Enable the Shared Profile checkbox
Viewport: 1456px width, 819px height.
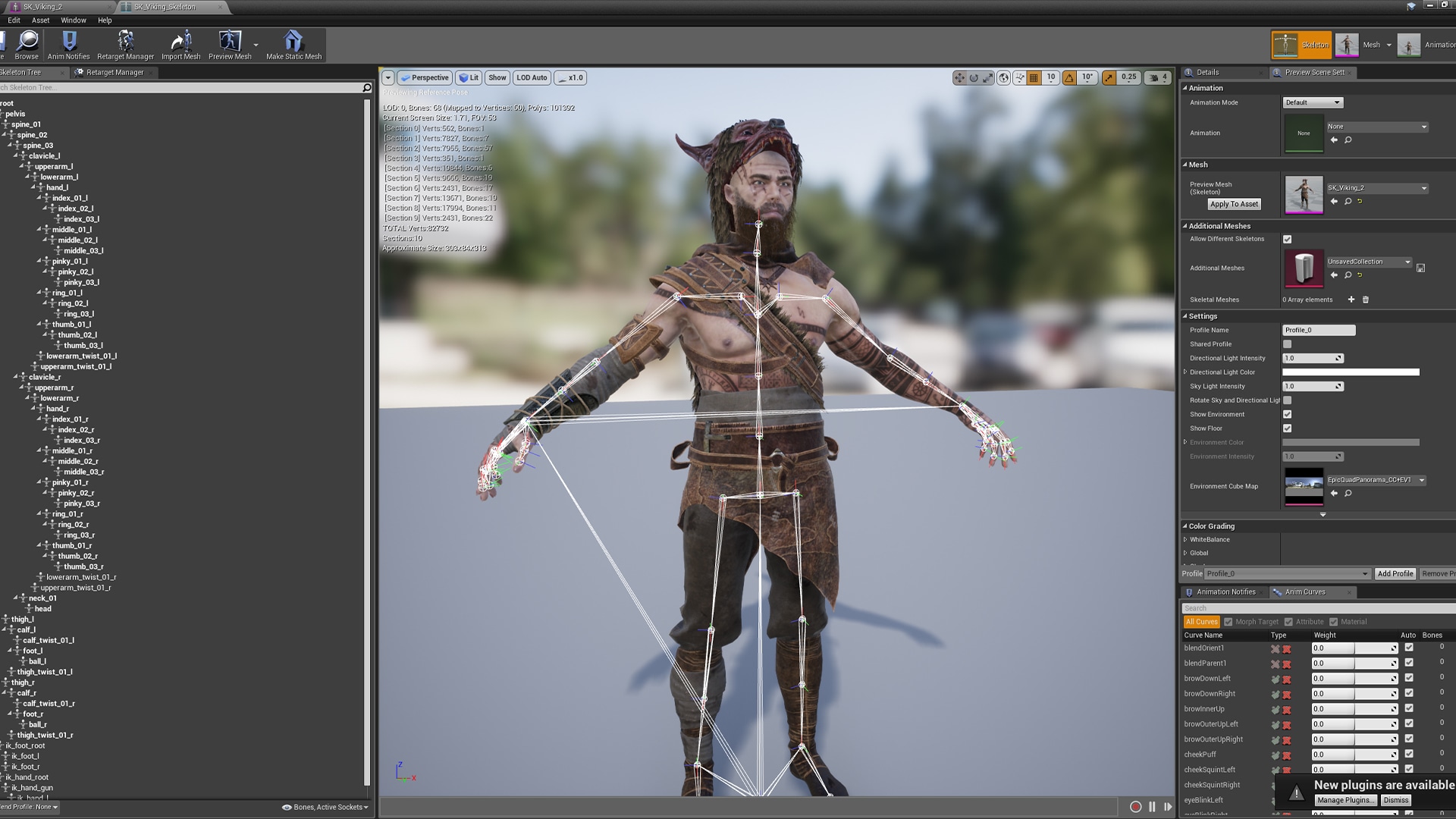pyautogui.click(x=1287, y=344)
